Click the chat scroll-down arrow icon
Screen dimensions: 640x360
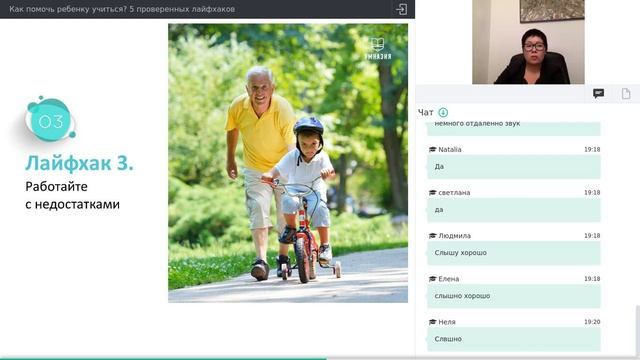coord(443,112)
